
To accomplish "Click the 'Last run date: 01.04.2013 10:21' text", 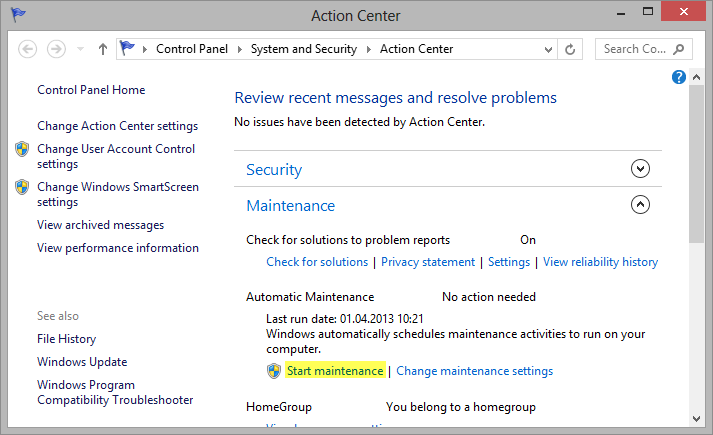I will coord(345,319).
